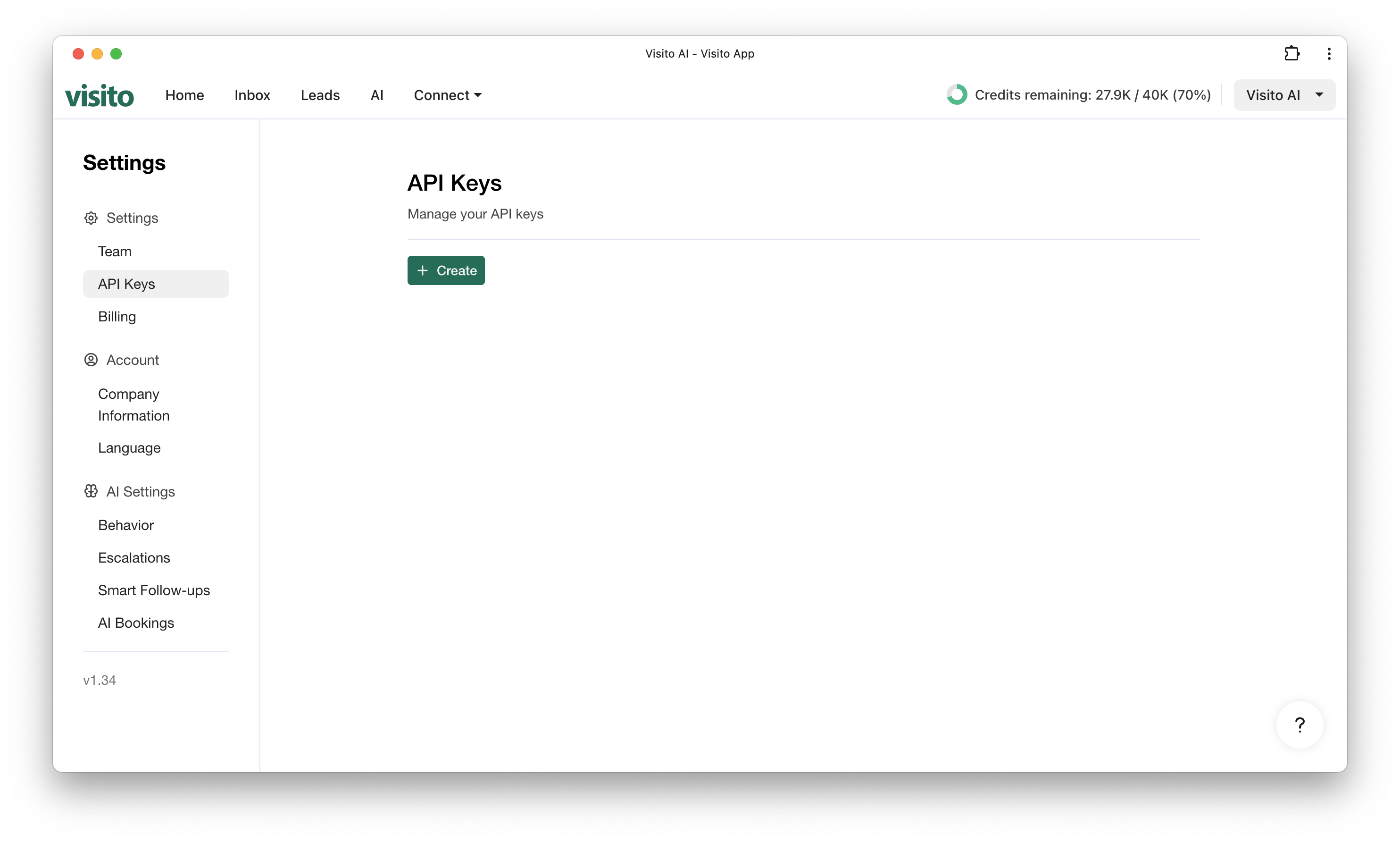Expand the Connect dropdown
This screenshot has width=1400, height=842.
(x=447, y=95)
